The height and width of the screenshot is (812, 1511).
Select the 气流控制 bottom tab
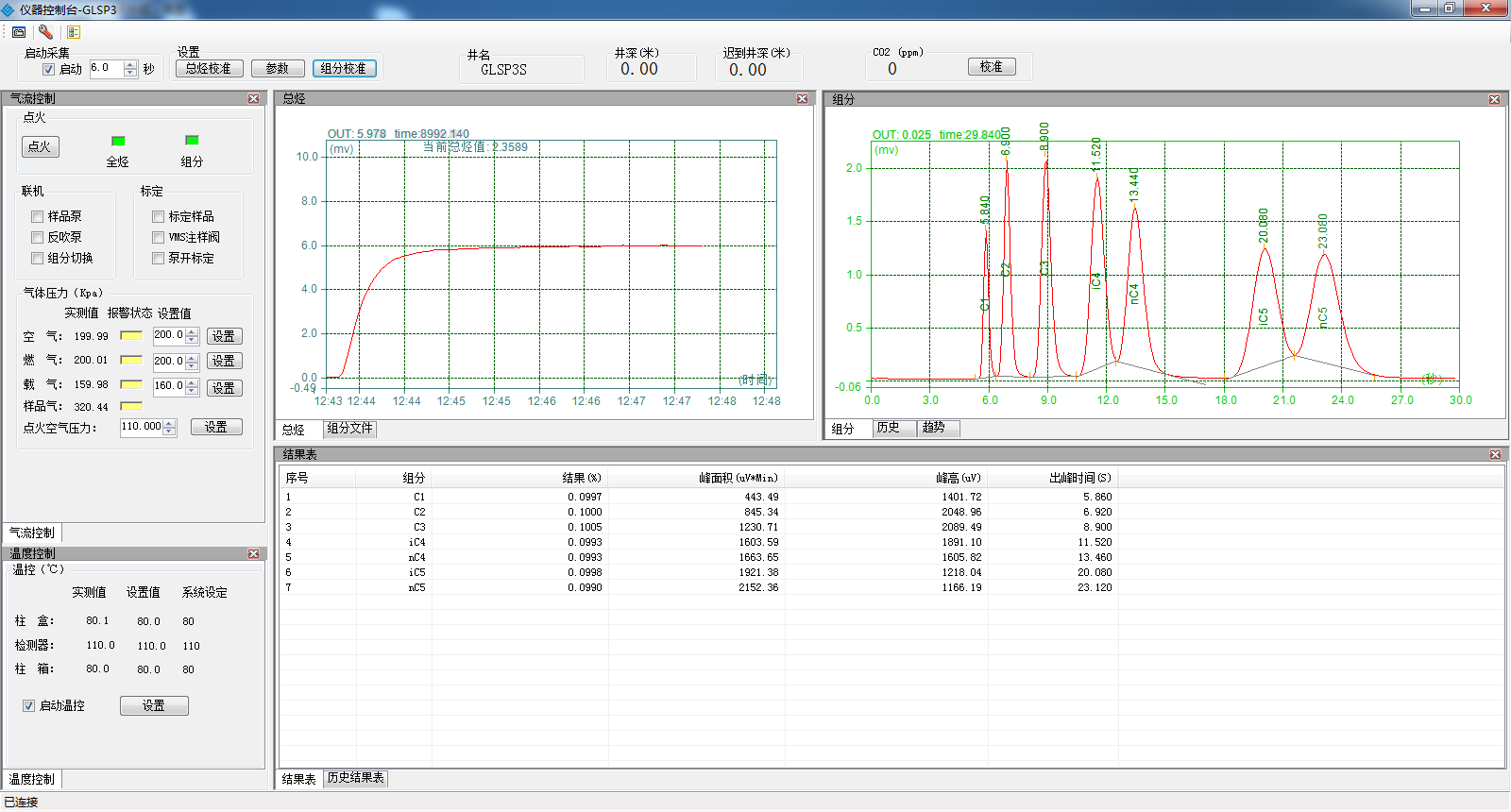[x=32, y=533]
